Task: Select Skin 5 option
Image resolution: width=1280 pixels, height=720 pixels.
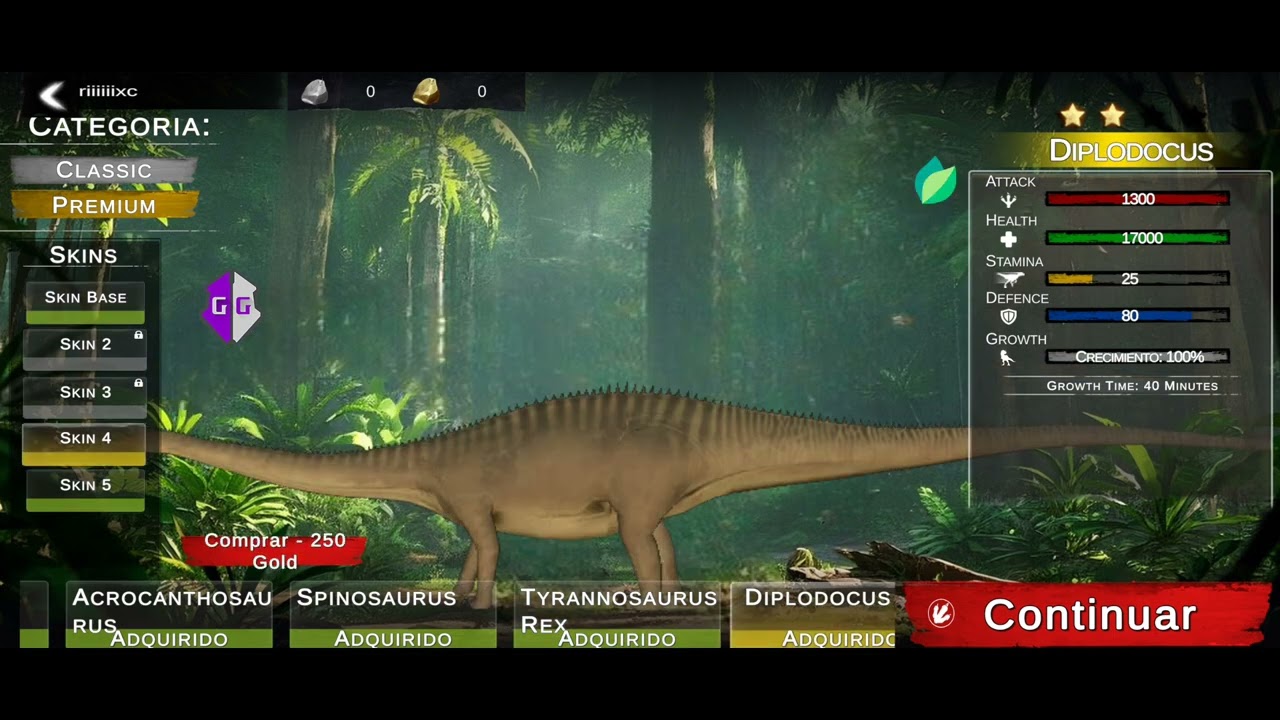Action: point(85,490)
